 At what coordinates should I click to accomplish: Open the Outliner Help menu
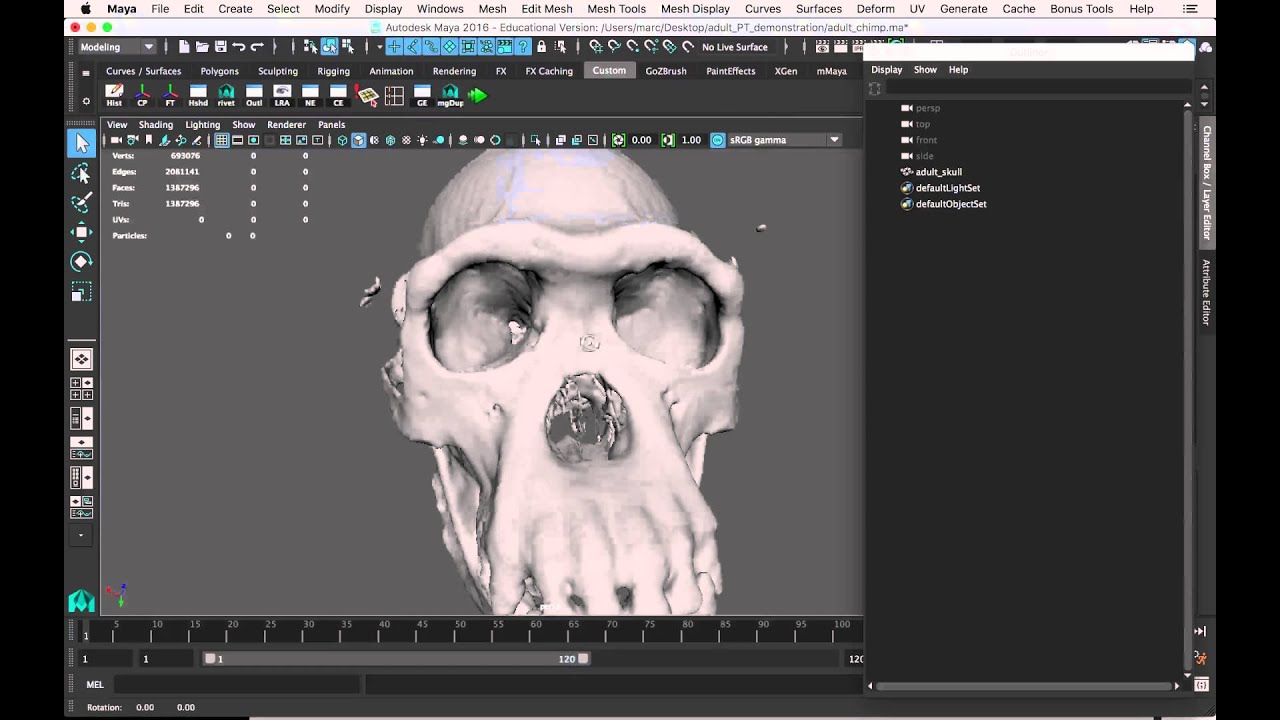click(x=958, y=70)
